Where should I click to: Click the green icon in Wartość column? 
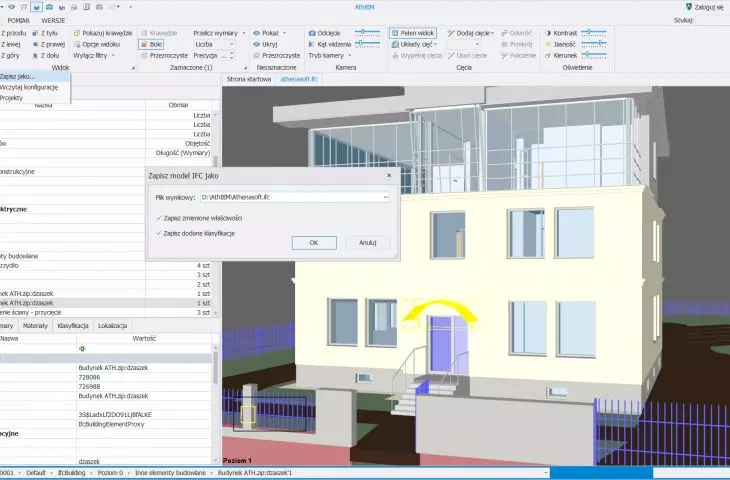(82, 349)
